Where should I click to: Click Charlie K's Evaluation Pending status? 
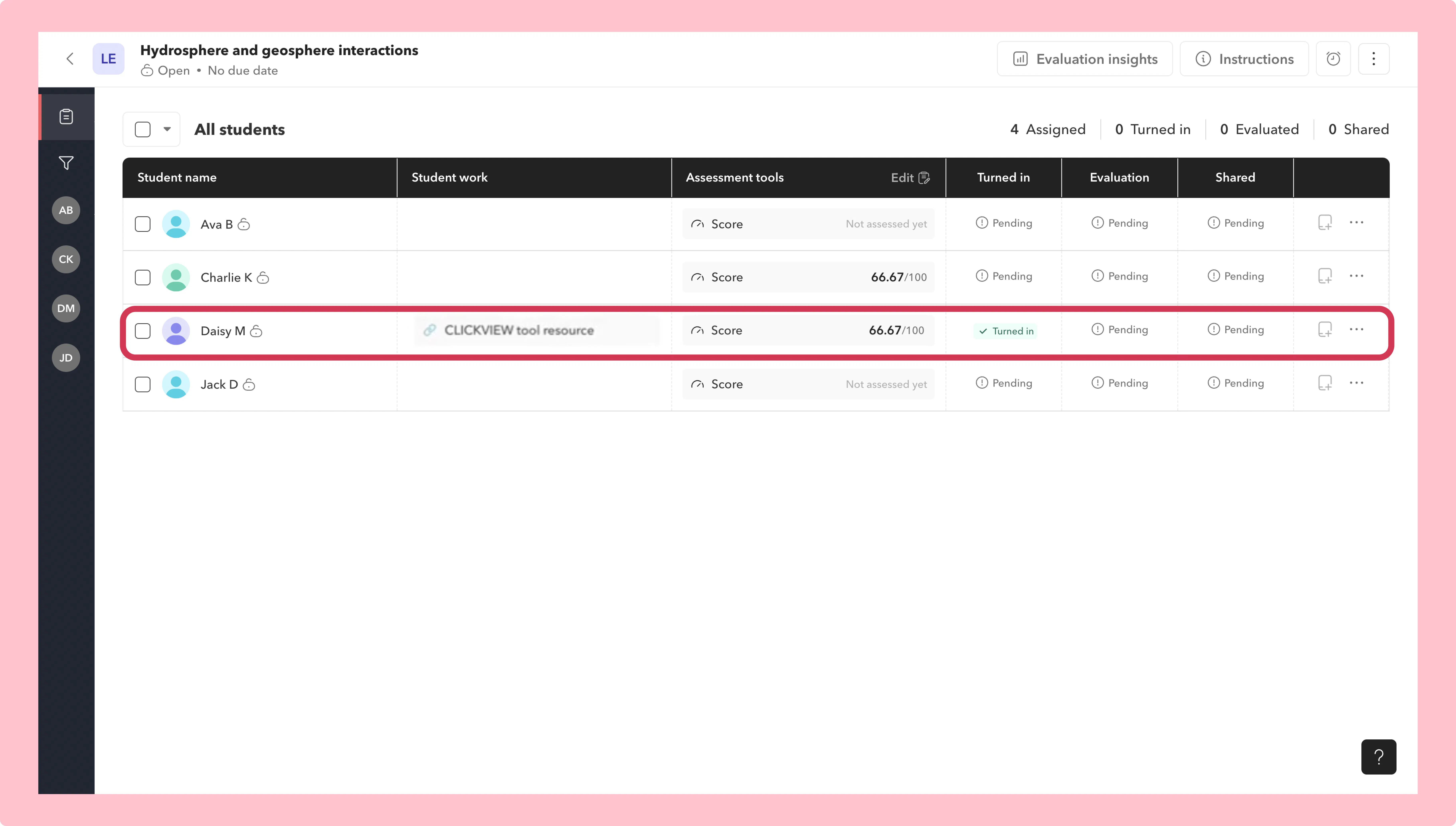point(1120,276)
